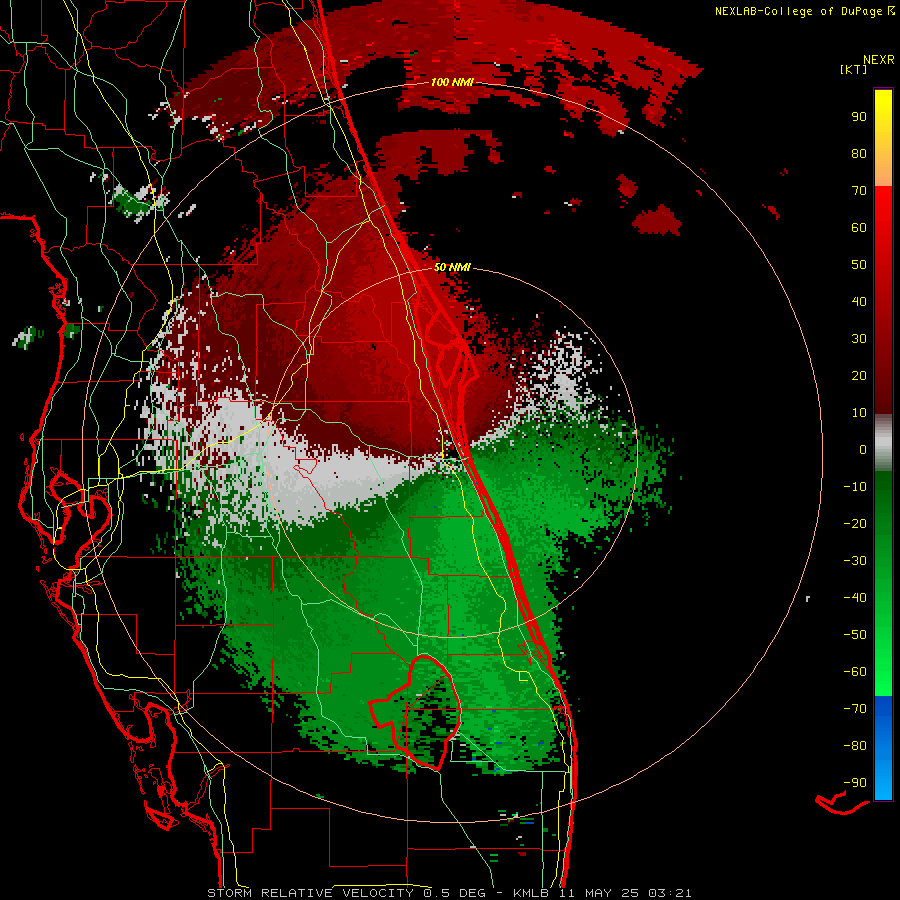Click the 80 value on the velocity scale
Screen dimensions: 900x900
(x=859, y=153)
